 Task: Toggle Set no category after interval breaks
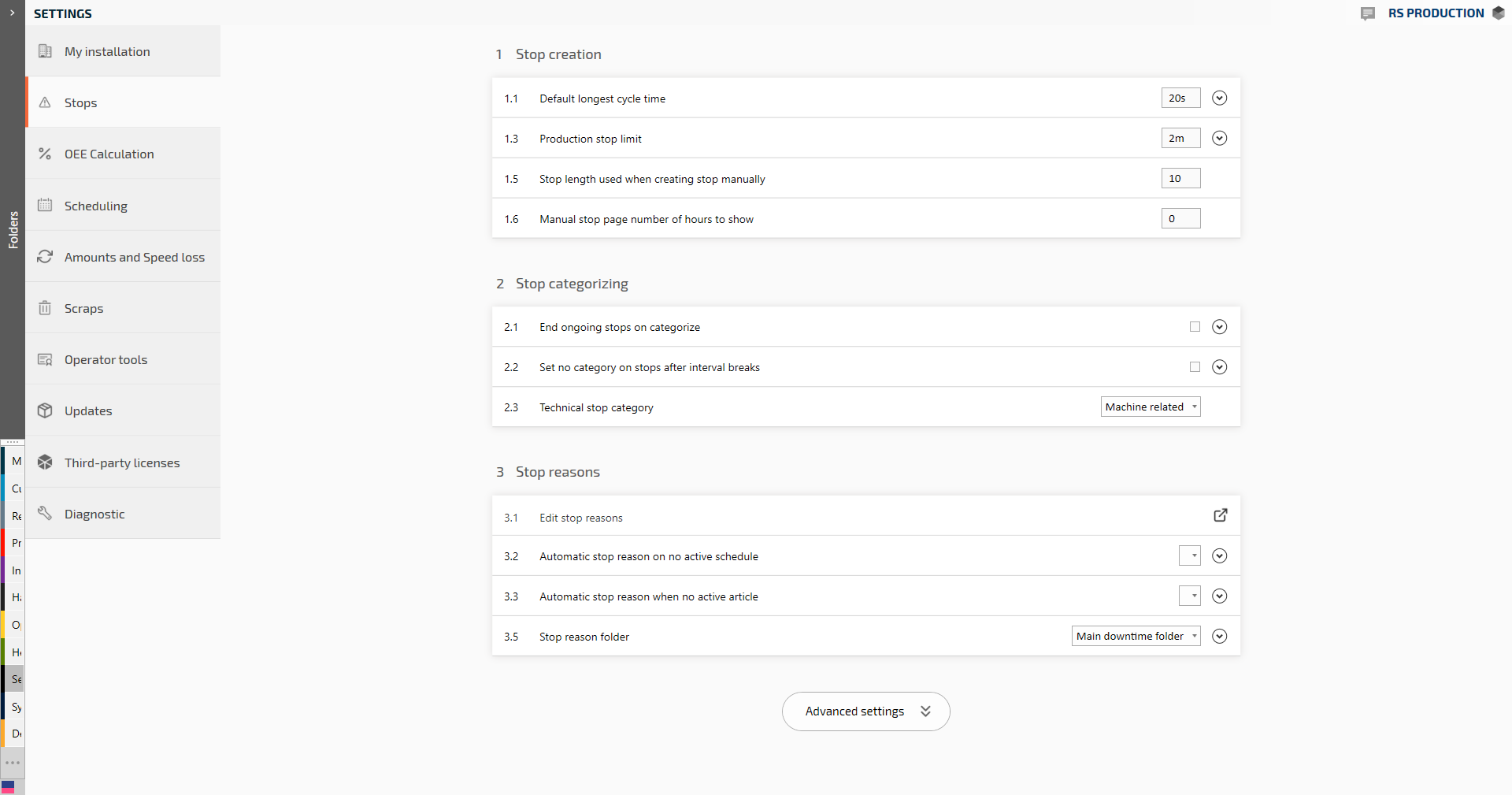point(1195,367)
